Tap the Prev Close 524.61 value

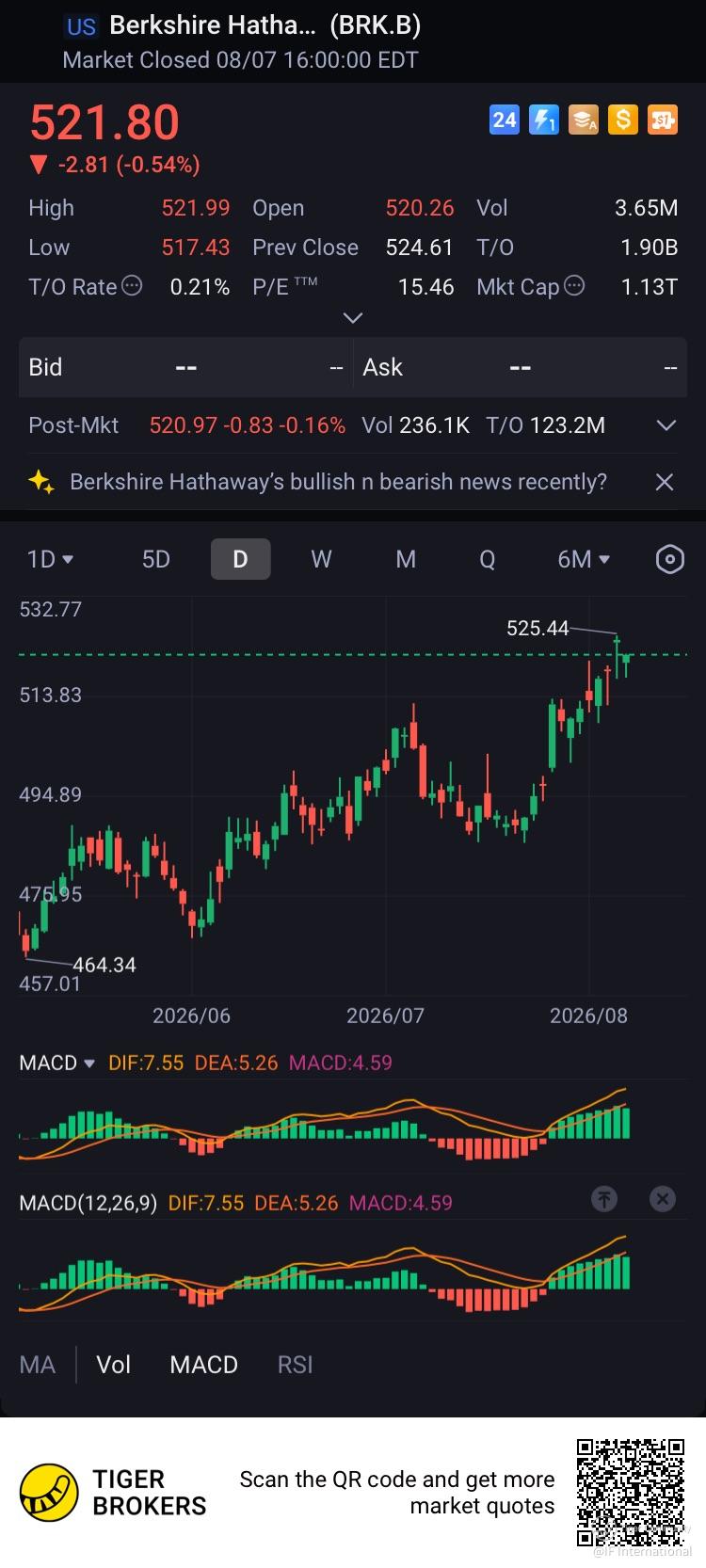point(420,248)
